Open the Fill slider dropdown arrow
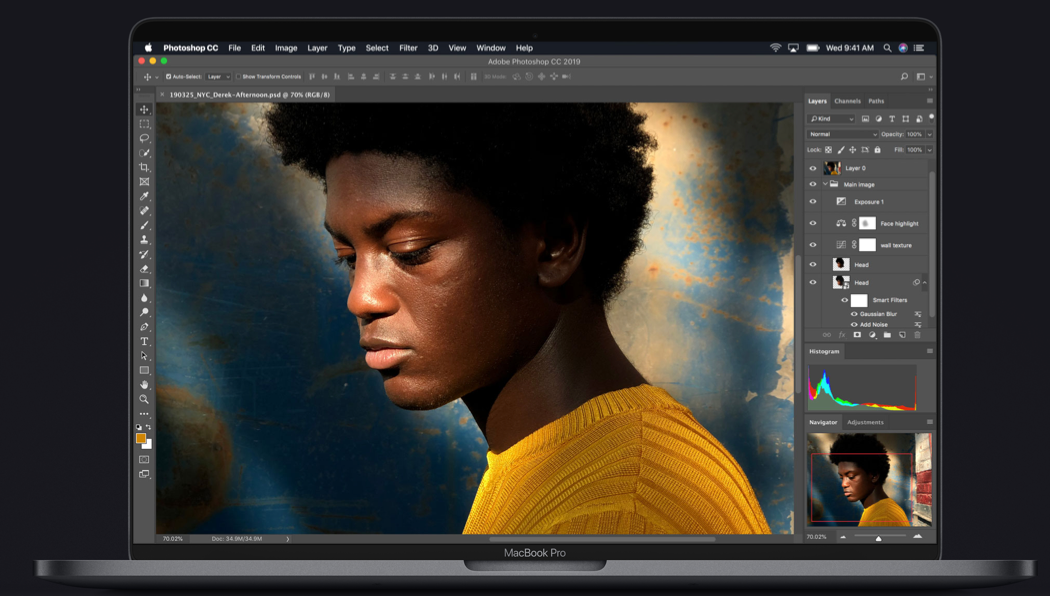 929,150
